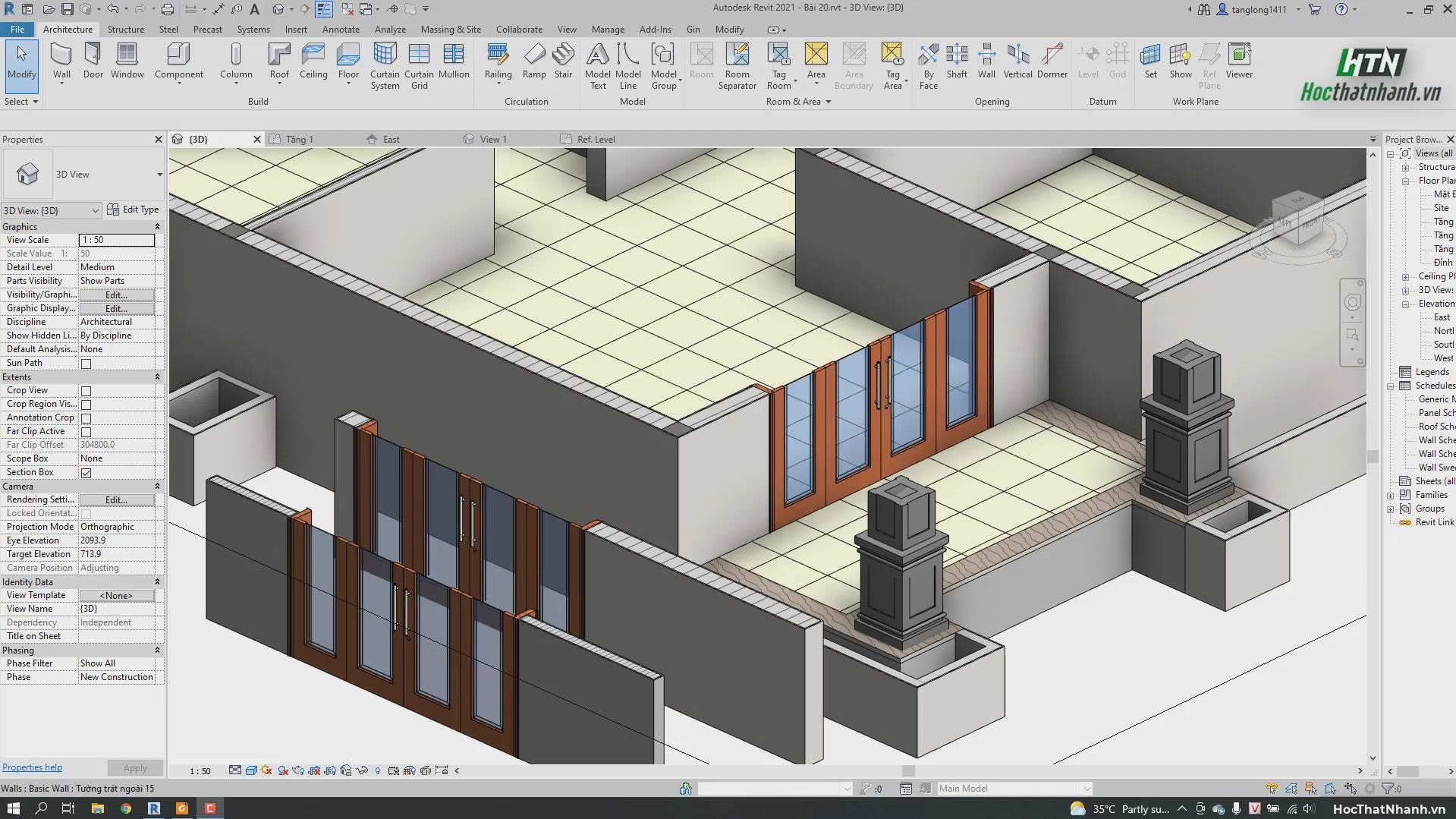Uncheck the Section Box checkbox
Viewport: 1456px width, 819px height.
(86, 473)
